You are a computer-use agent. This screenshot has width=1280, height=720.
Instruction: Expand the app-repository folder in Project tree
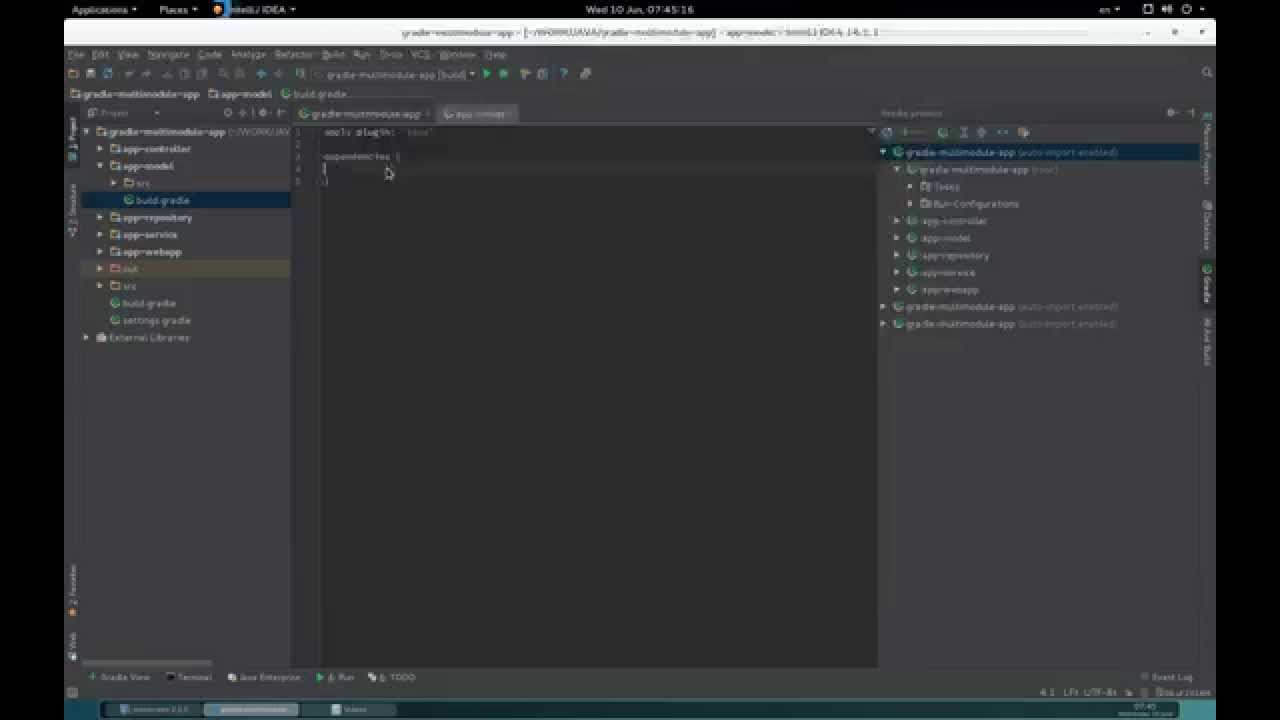point(100,217)
